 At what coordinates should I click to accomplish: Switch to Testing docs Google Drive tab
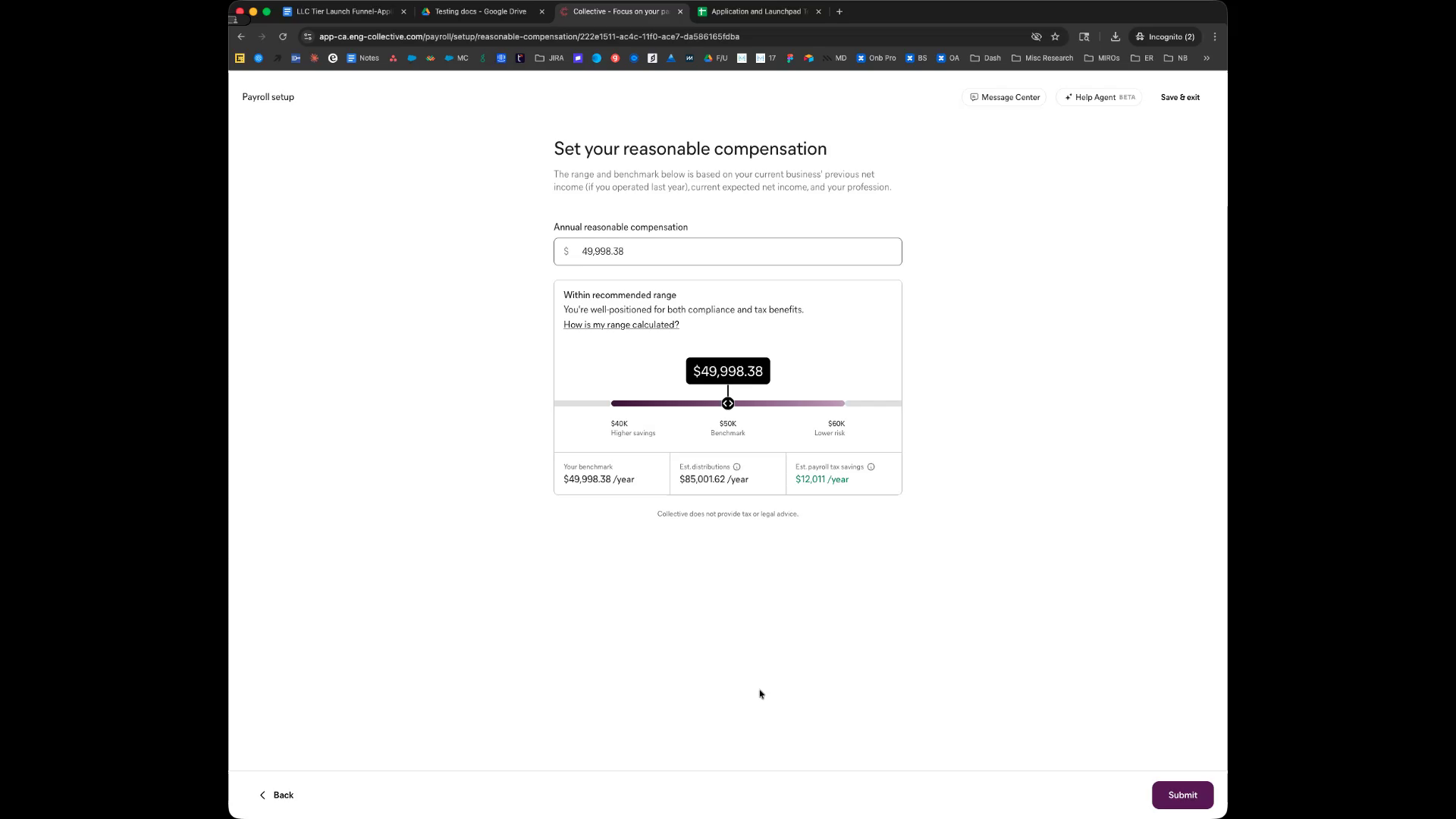[480, 11]
